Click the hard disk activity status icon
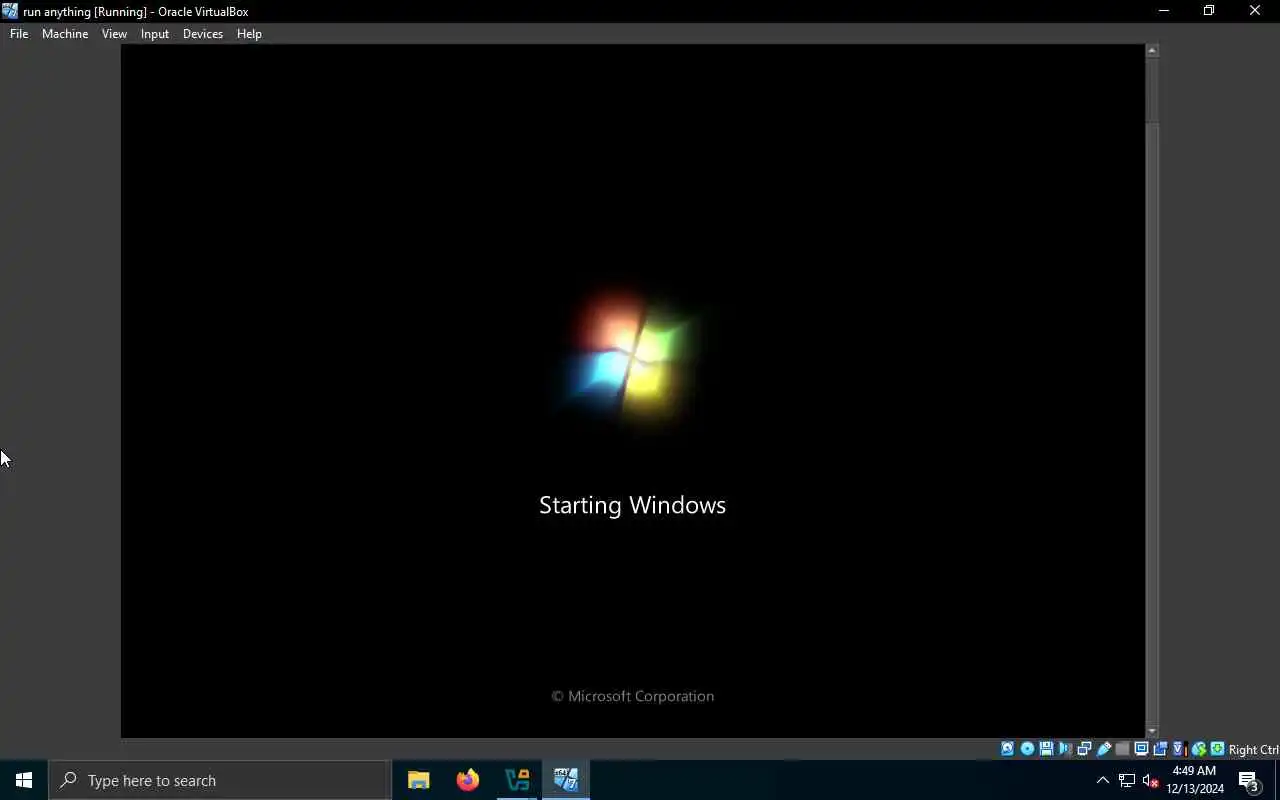This screenshot has width=1280, height=800. tap(1007, 749)
